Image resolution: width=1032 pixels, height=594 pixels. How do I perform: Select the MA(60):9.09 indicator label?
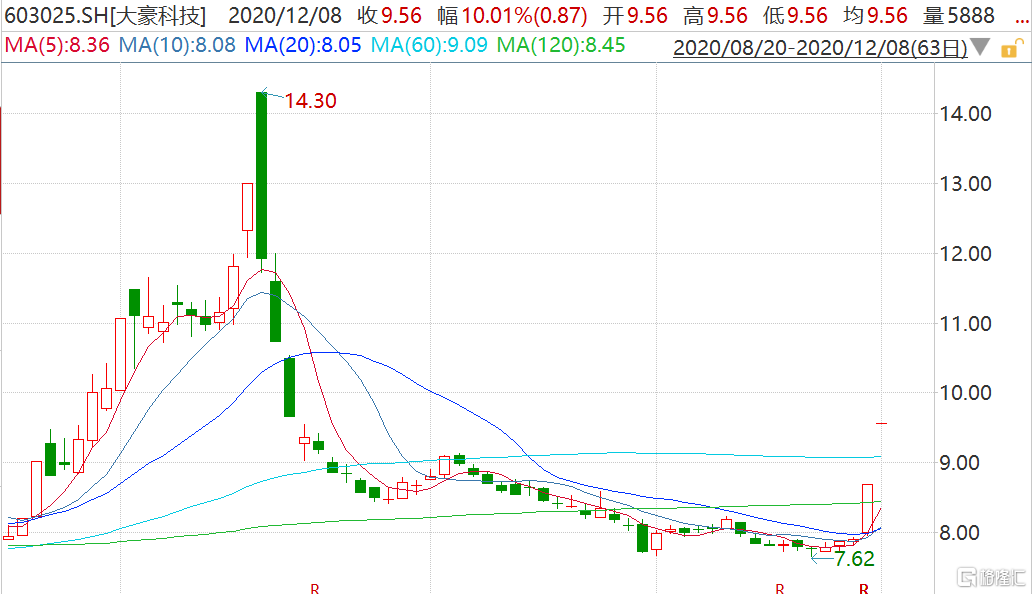(x=429, y=45)
